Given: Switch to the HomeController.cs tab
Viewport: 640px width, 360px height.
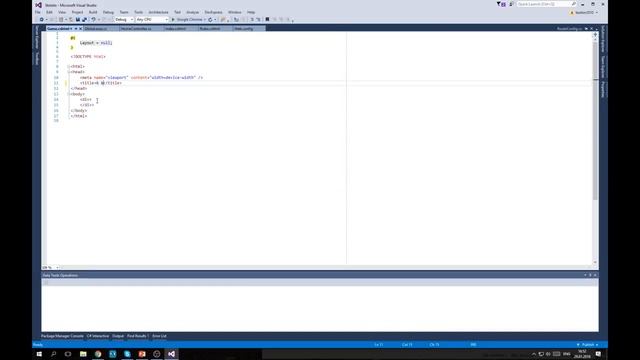Looking at the screenshot, I should point(141,29).
